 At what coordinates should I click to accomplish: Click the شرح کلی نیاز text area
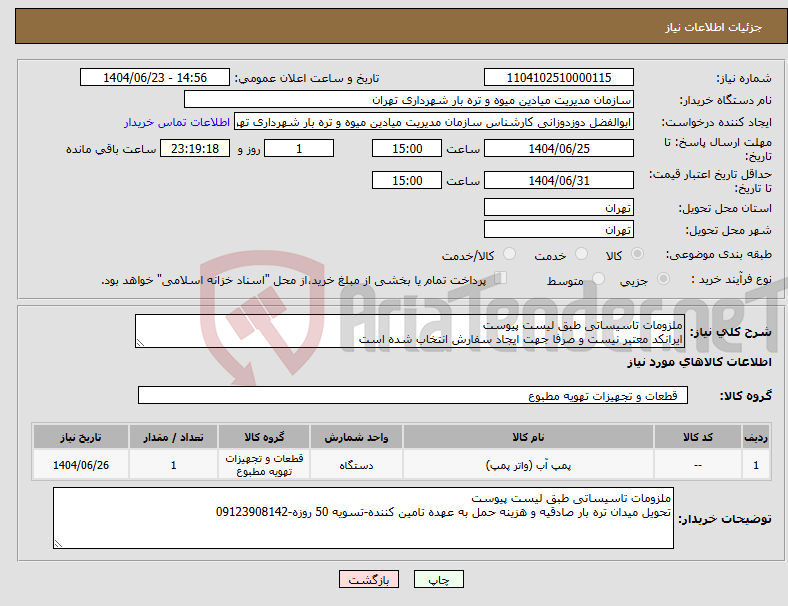pos(410,331)
